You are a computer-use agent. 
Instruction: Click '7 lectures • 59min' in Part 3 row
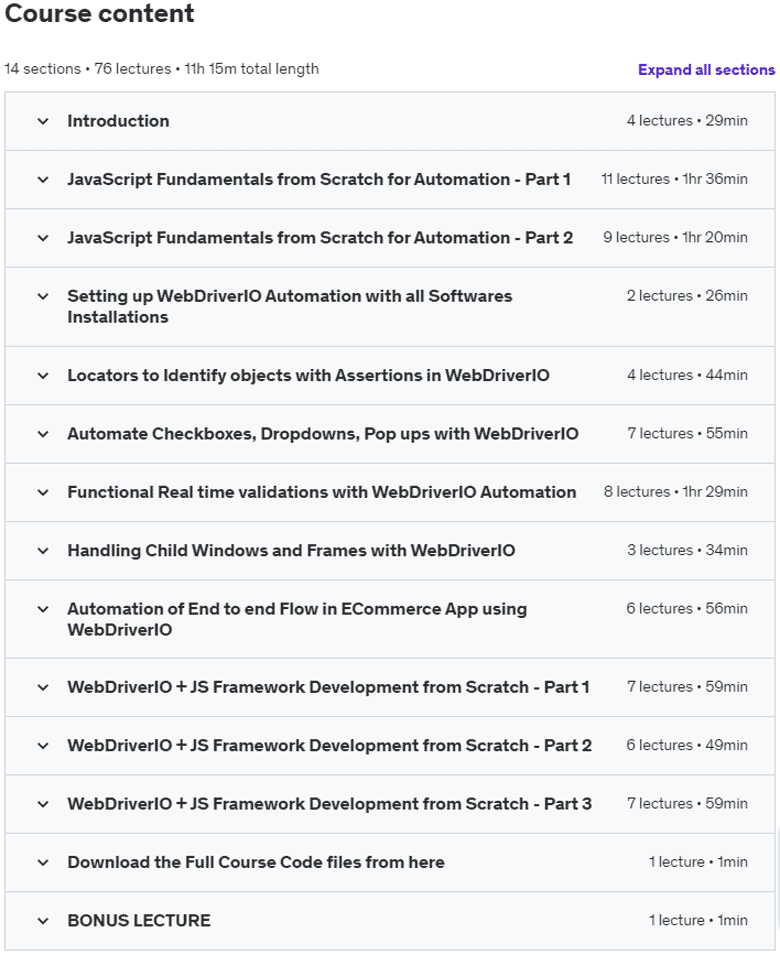pos(687,804)
